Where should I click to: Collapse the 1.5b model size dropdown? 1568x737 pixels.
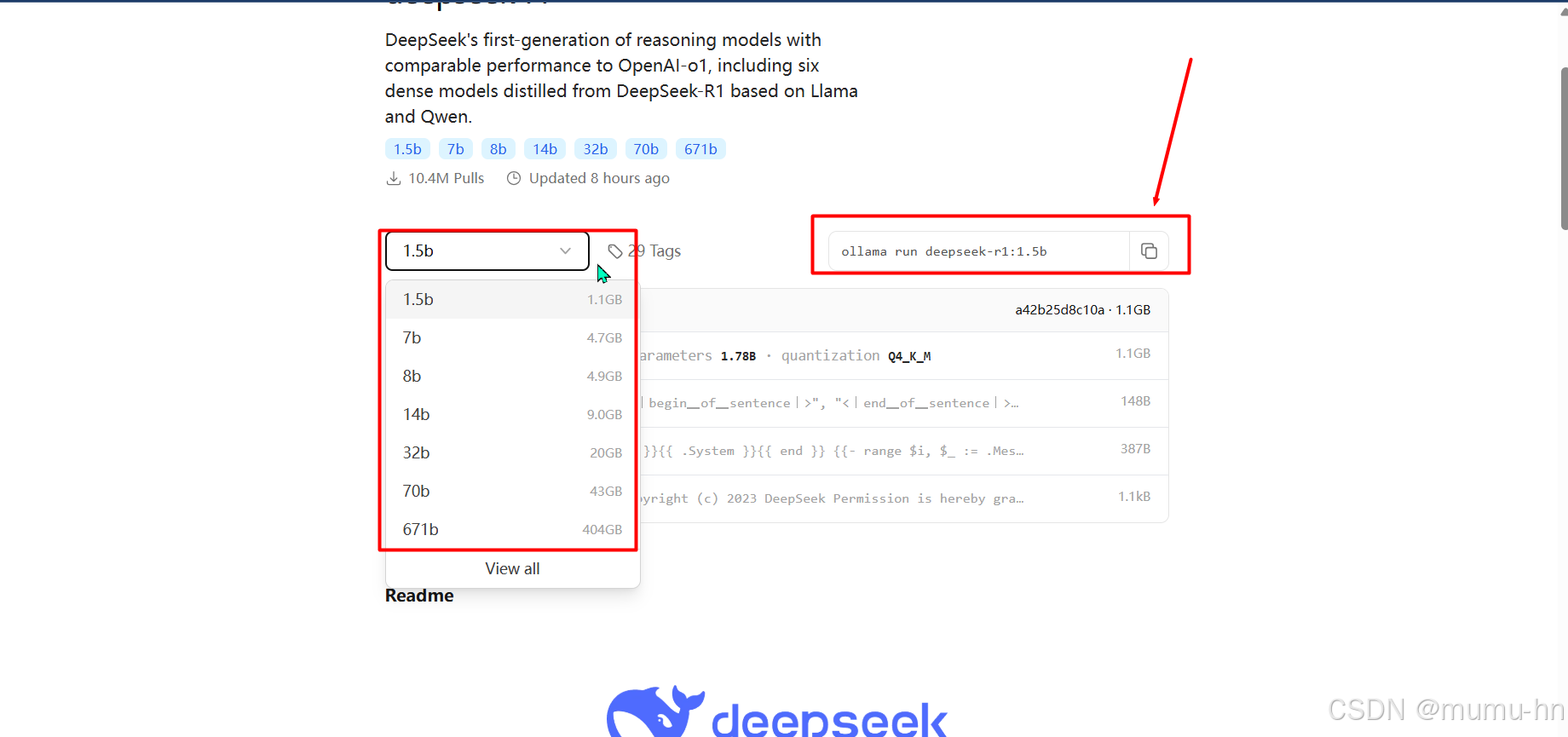(487, 251)
